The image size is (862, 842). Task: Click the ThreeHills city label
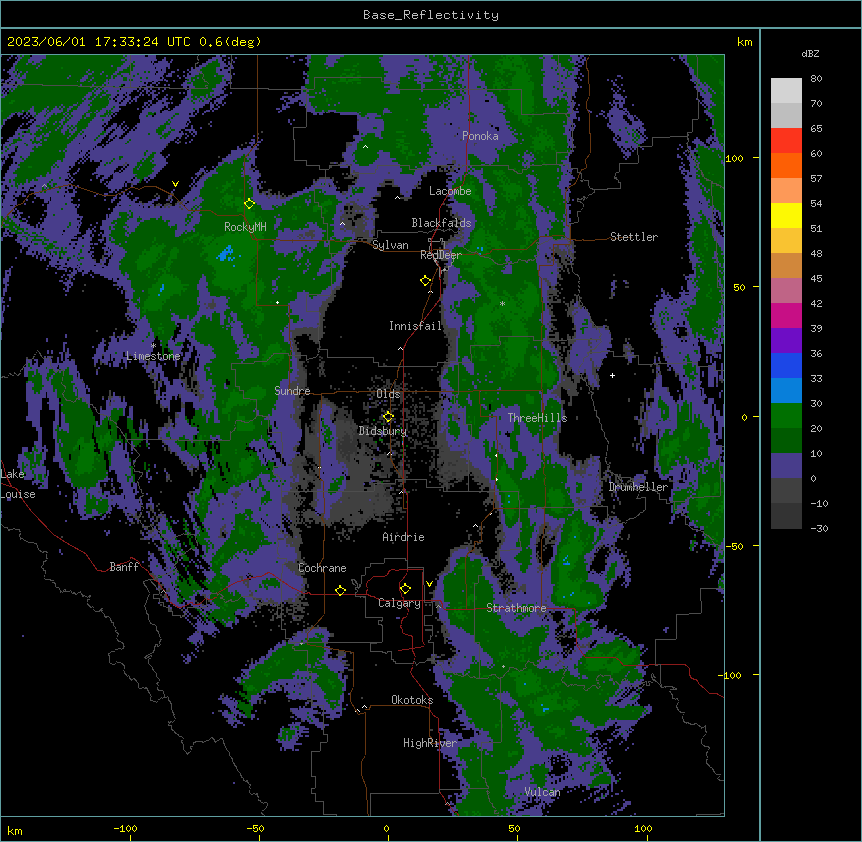tap(538, 418)
